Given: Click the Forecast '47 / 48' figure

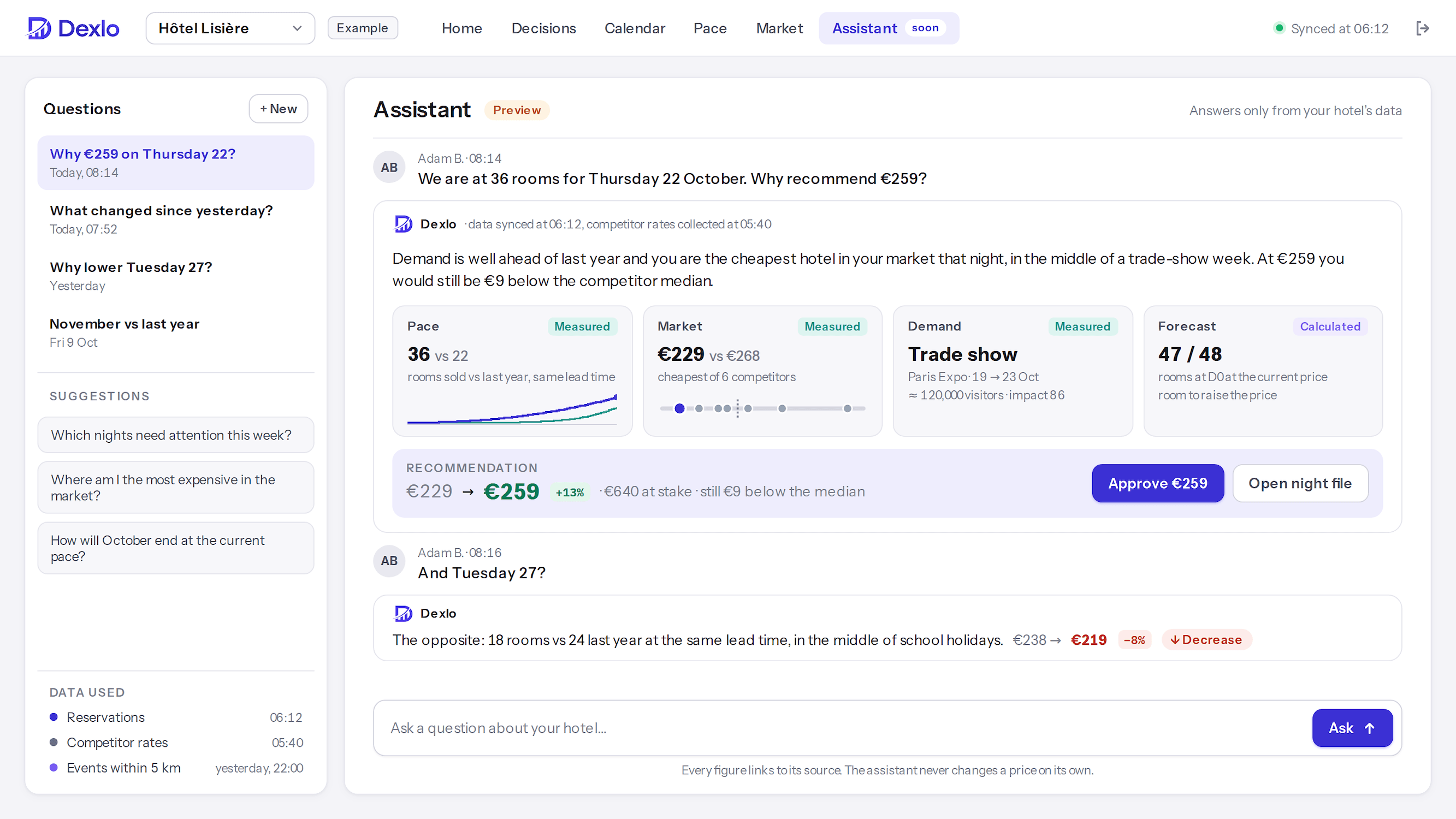Looking at the screenshot, I should coord(1190,354).
